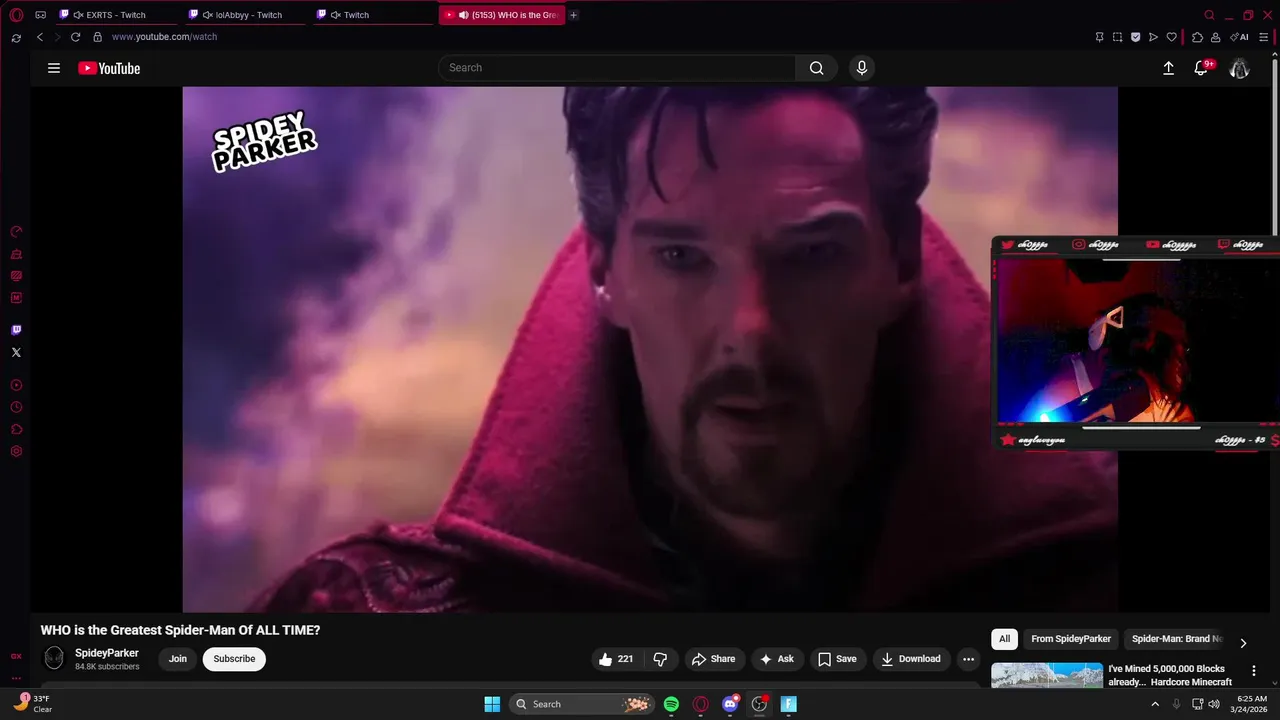
Task: Show hidden system tray icons chevron
Action: (1155, 704)
